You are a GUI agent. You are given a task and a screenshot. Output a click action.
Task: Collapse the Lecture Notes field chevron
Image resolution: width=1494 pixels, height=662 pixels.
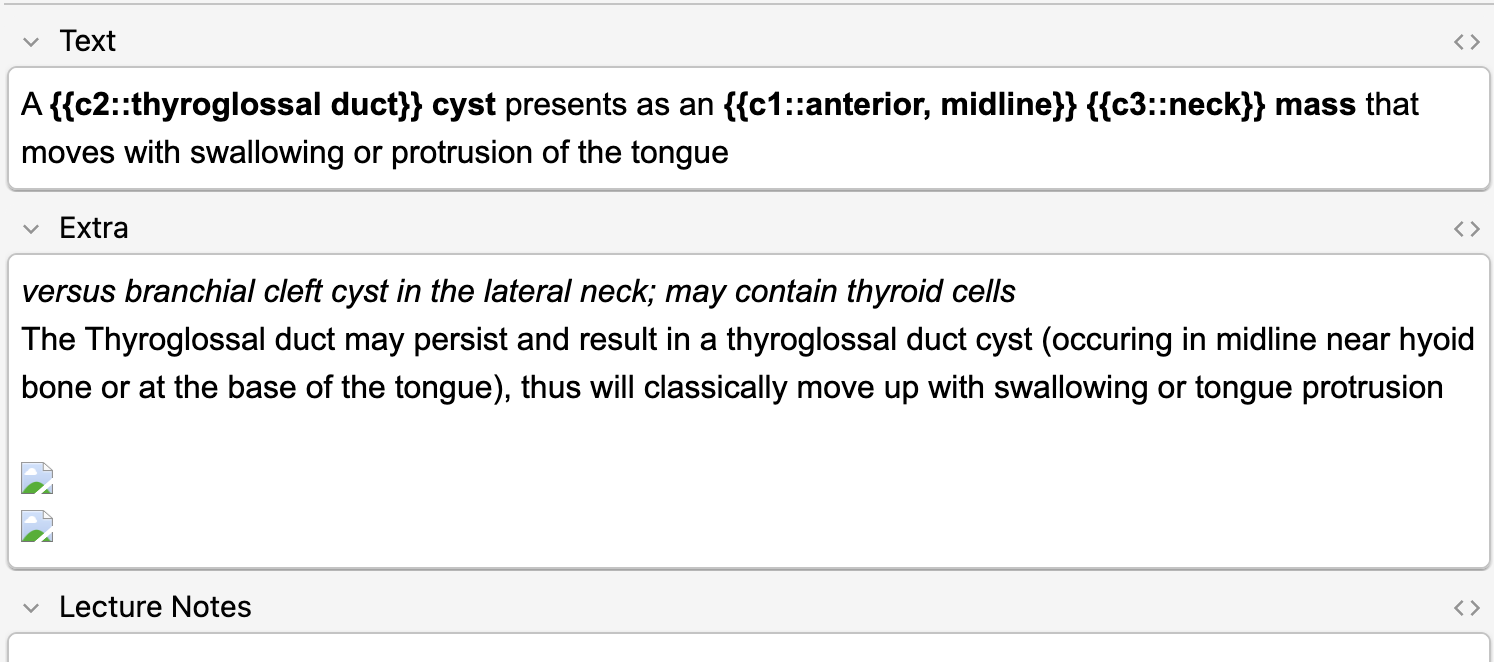click(31, 607)
